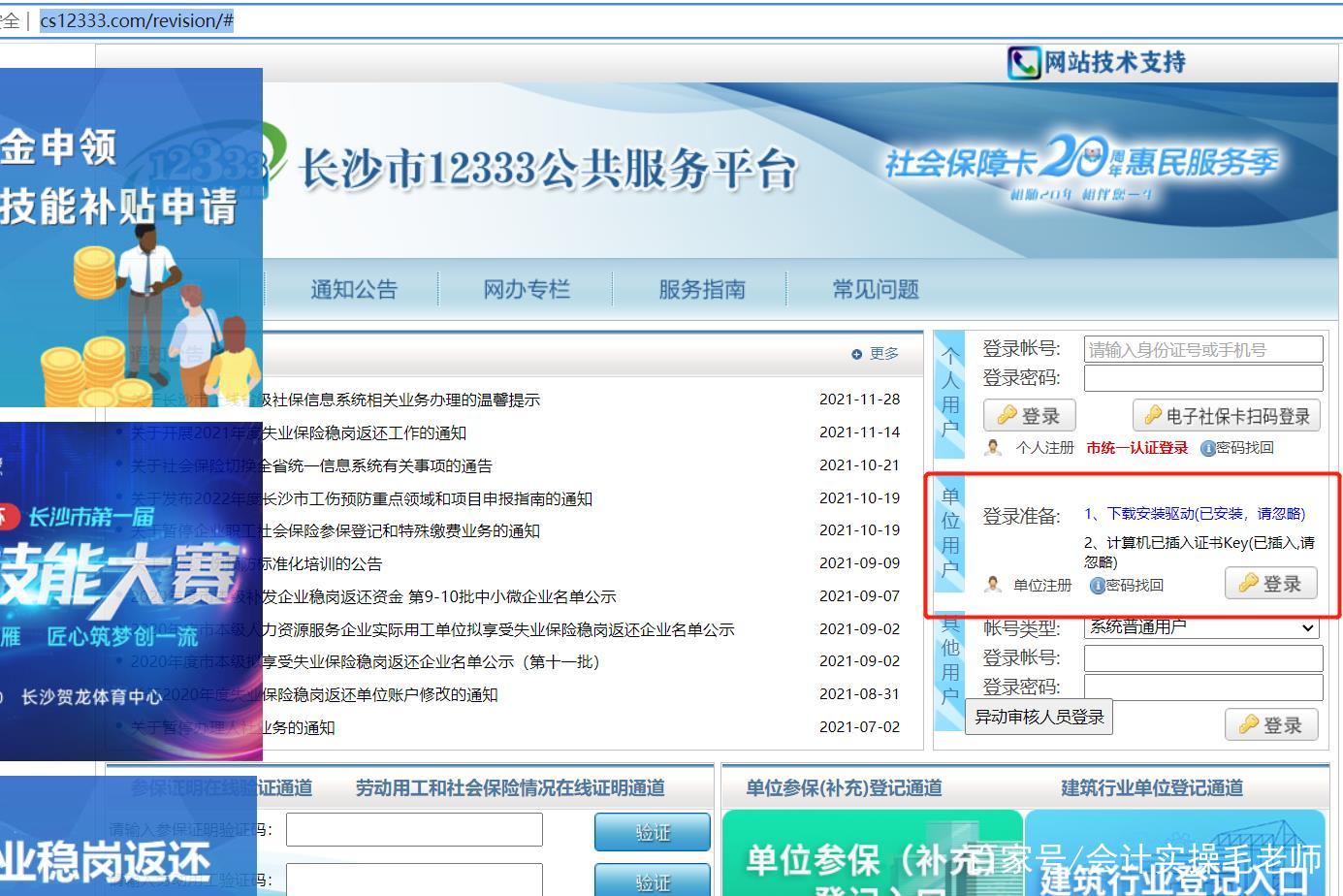Expand the 帐号类型 dropdown showing 系统普通用户
The width and height of the screenshot is (1343, 896).
[1203, 627]
